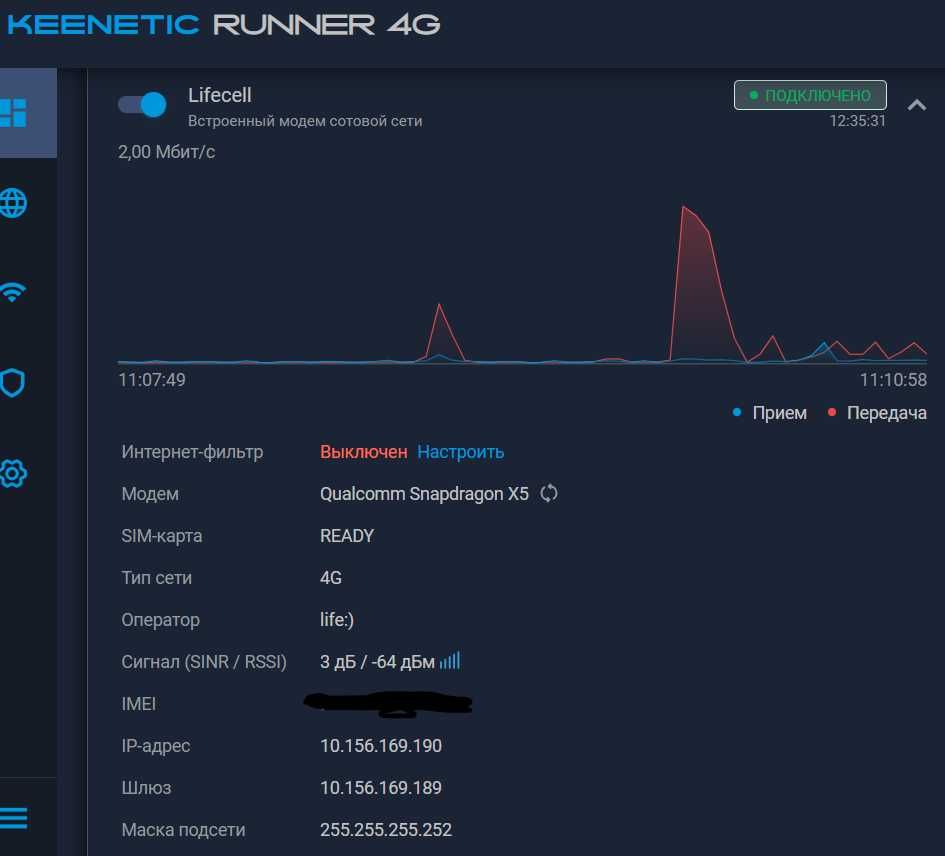Open the Internet globe icon in sidebar
Screen dimensions: 945x856
click(13, 203)
